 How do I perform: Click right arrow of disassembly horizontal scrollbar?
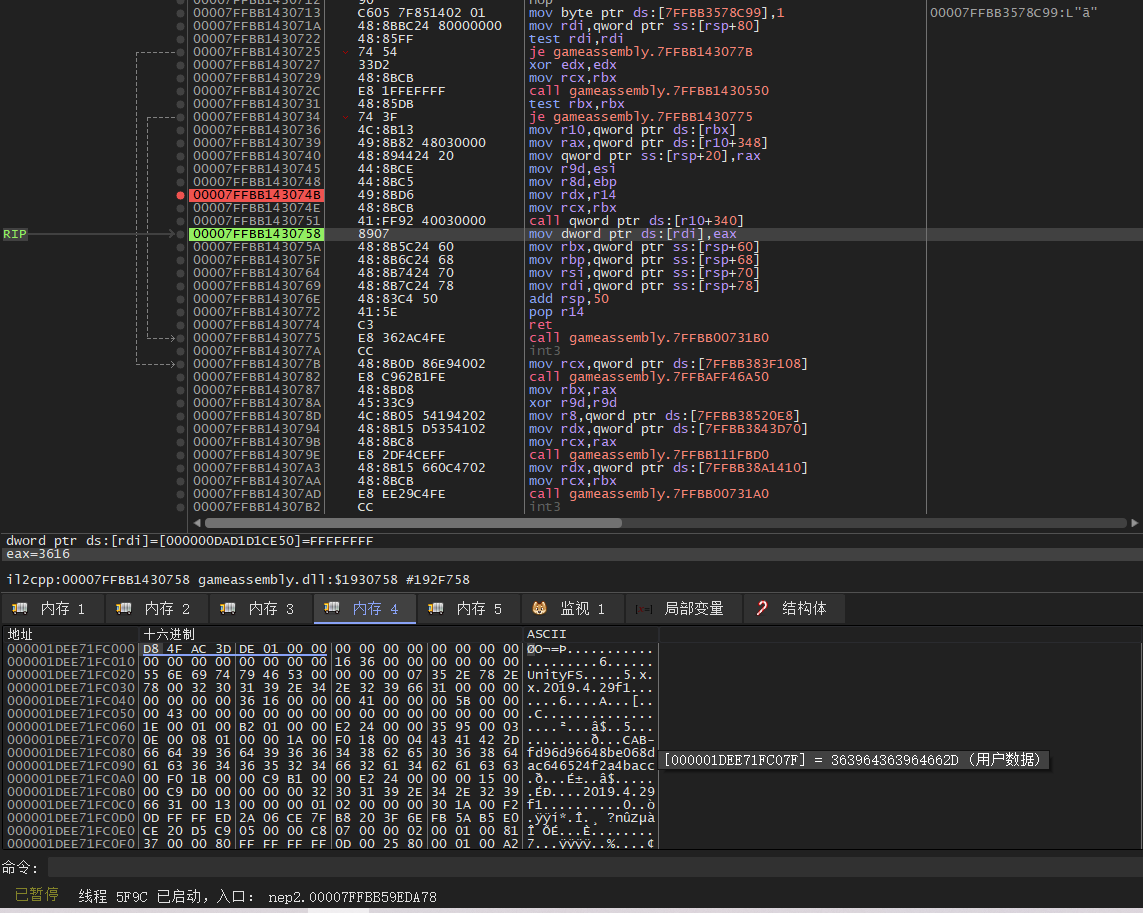(x=1135, y=523)
